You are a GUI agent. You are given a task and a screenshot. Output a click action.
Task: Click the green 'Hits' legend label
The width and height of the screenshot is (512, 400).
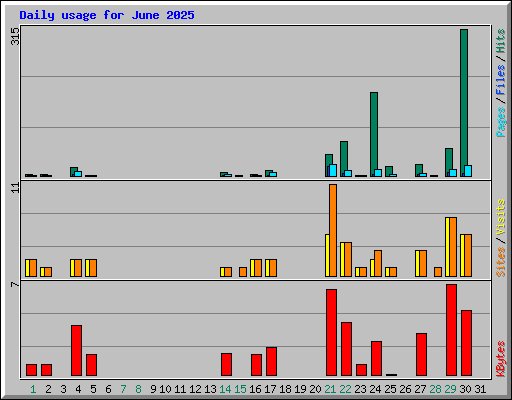tap(501, 41)
